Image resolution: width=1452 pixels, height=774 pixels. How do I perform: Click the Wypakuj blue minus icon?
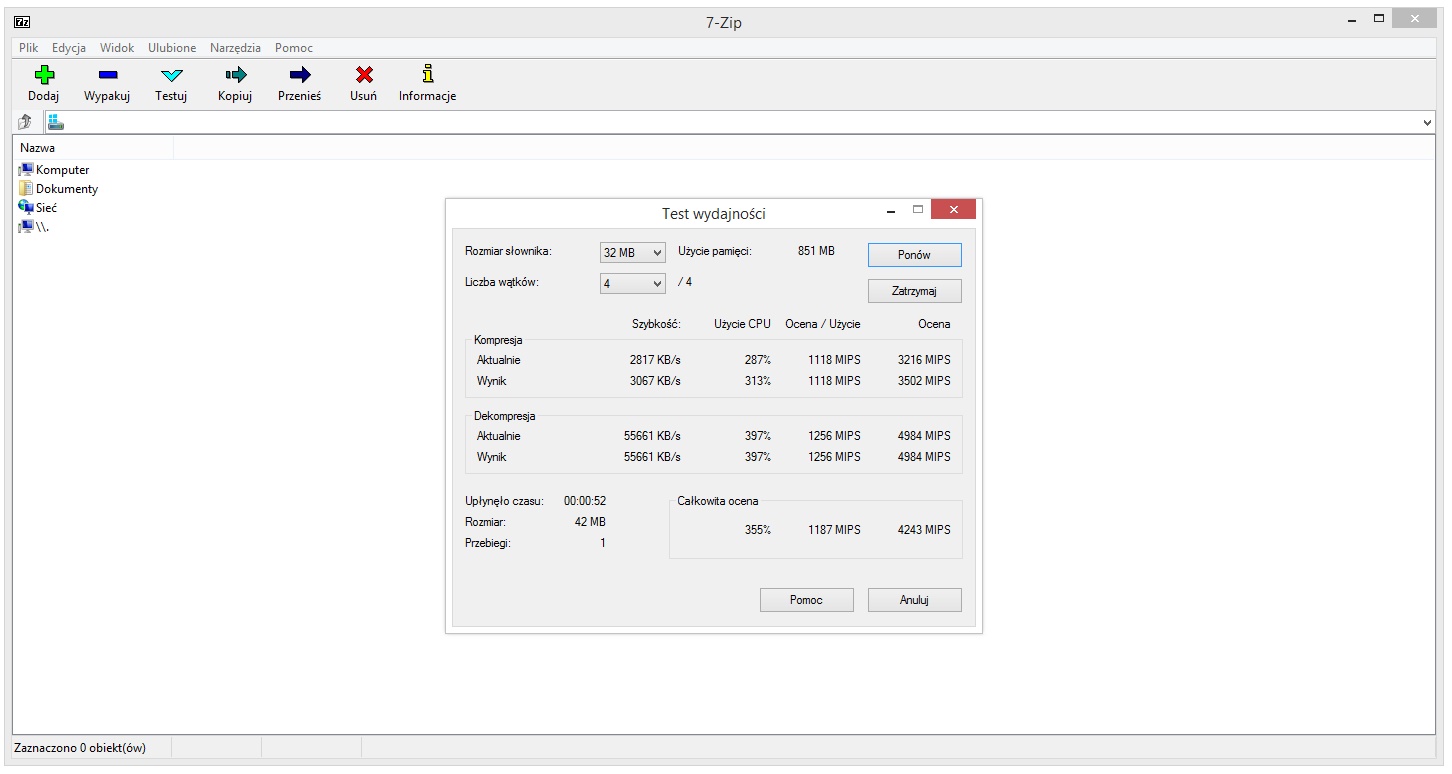tap(107, 74)
